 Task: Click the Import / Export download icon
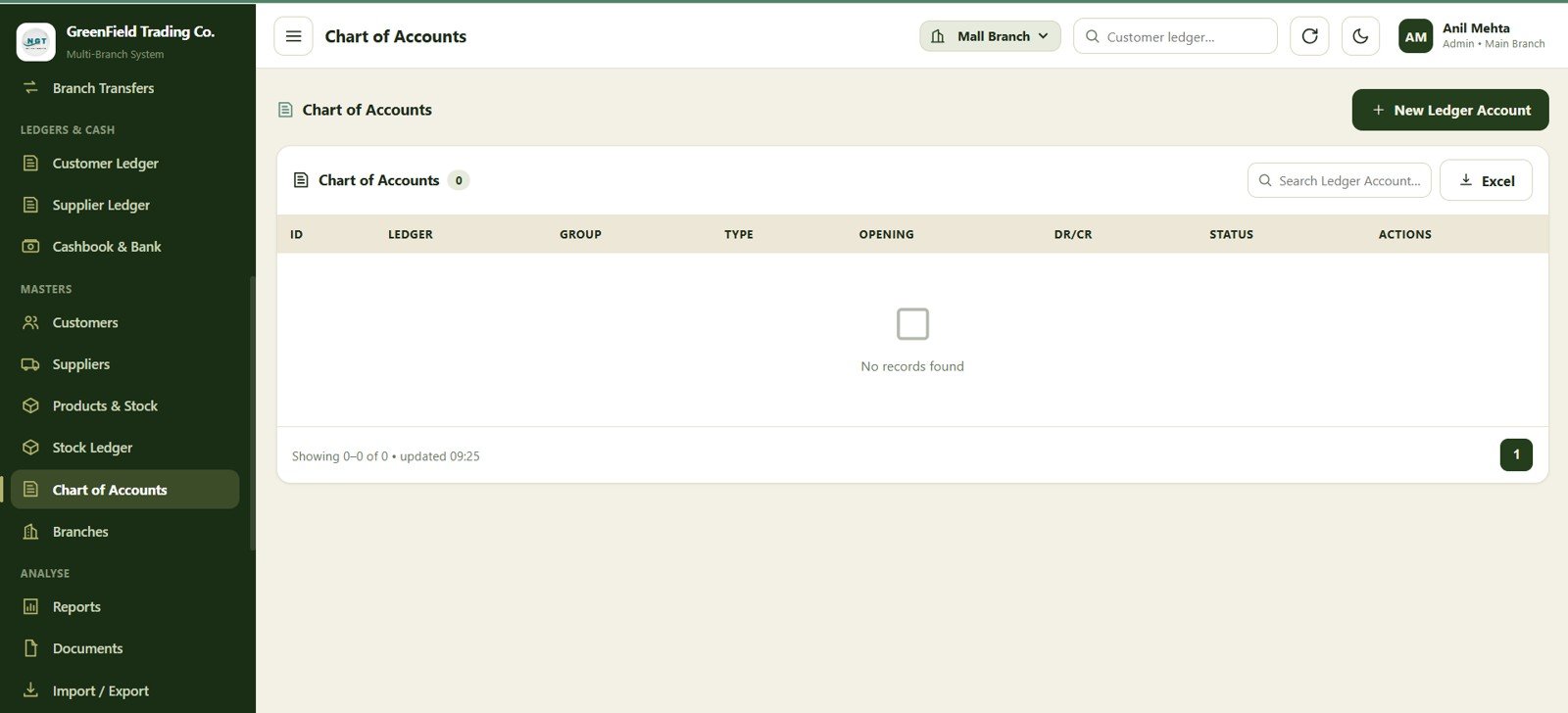[30, 689]
